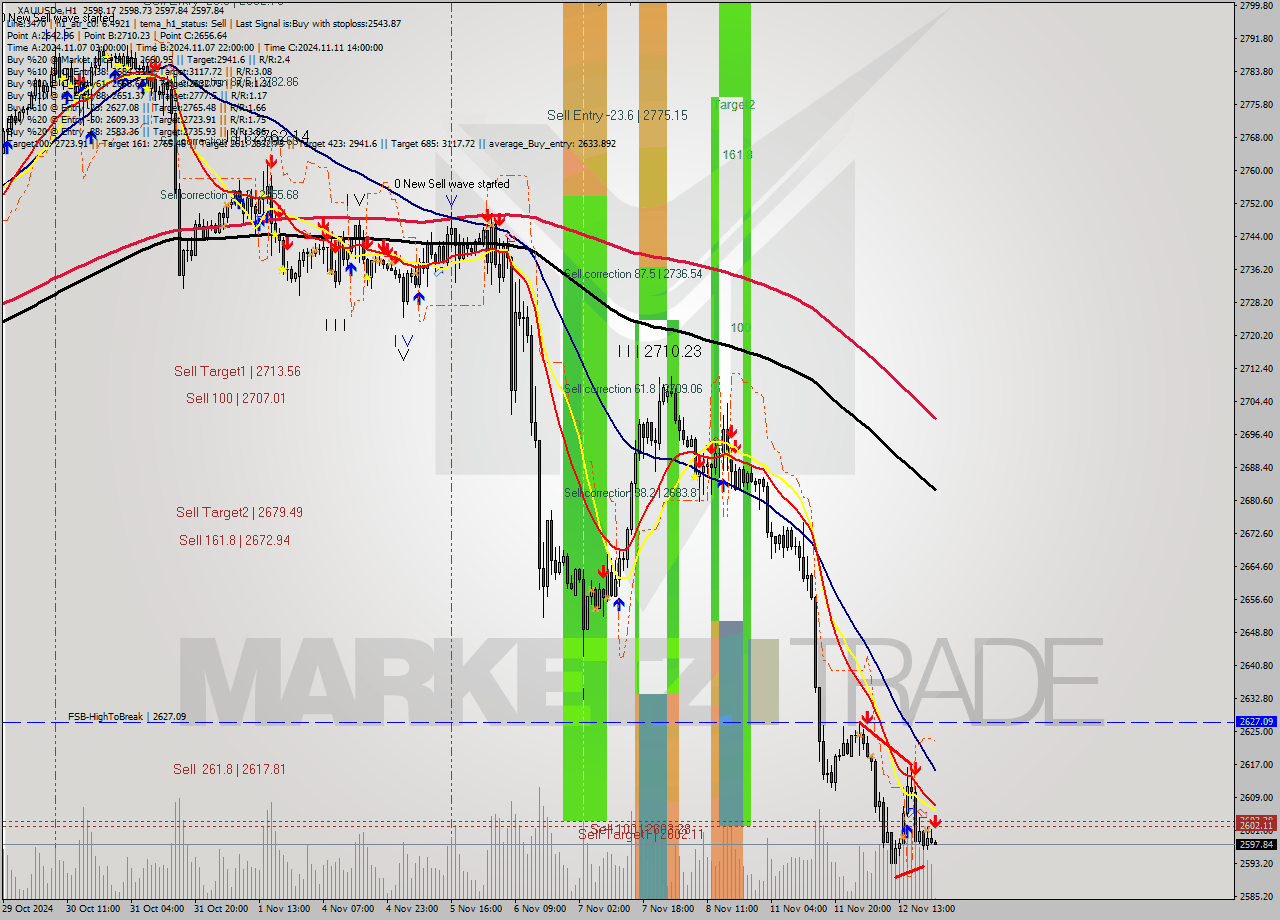Click the 'average_Buy_entry: 2633.892' text

551,143
